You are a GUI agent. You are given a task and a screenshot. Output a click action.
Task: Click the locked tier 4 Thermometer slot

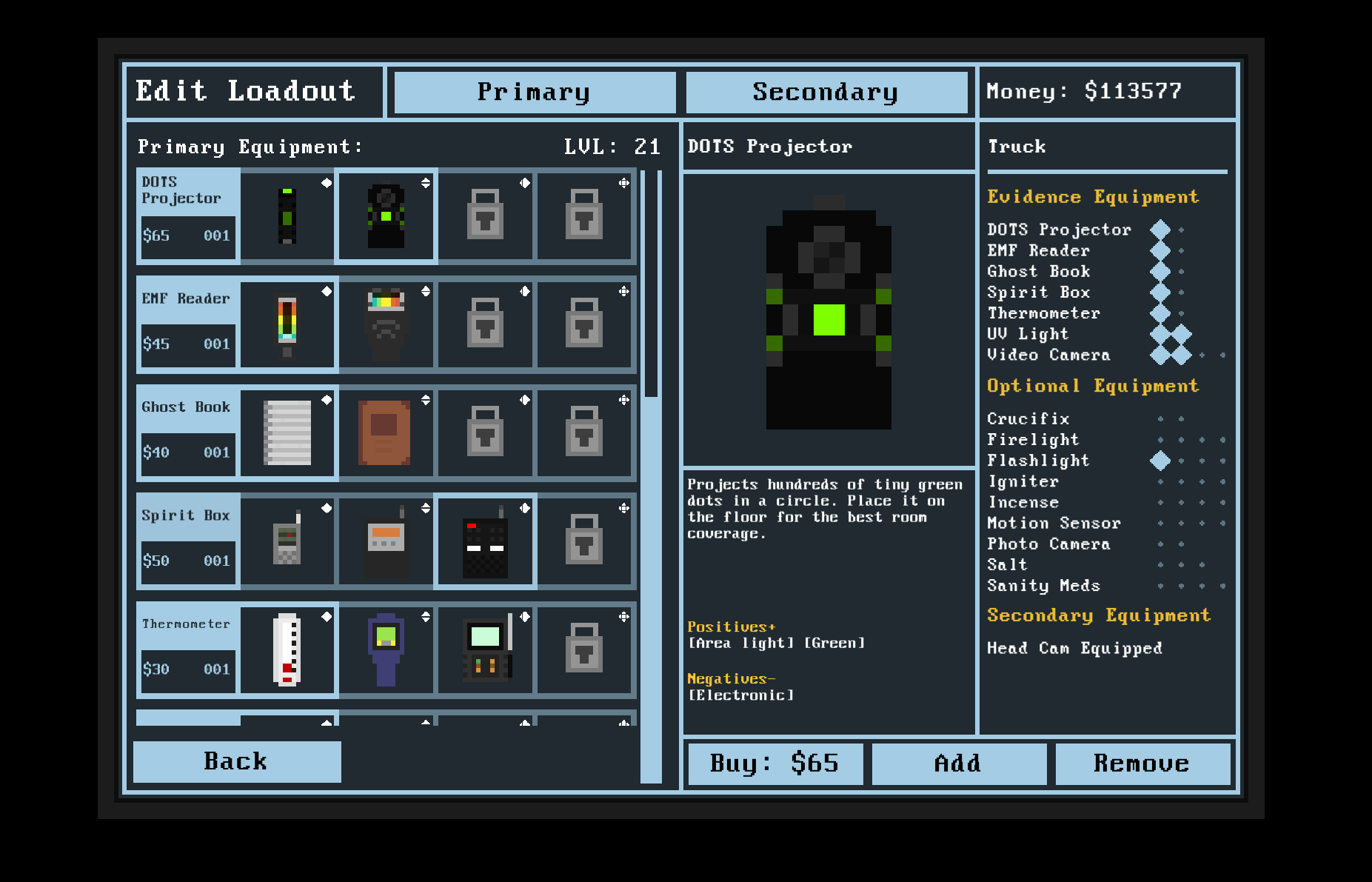point(584,649)
